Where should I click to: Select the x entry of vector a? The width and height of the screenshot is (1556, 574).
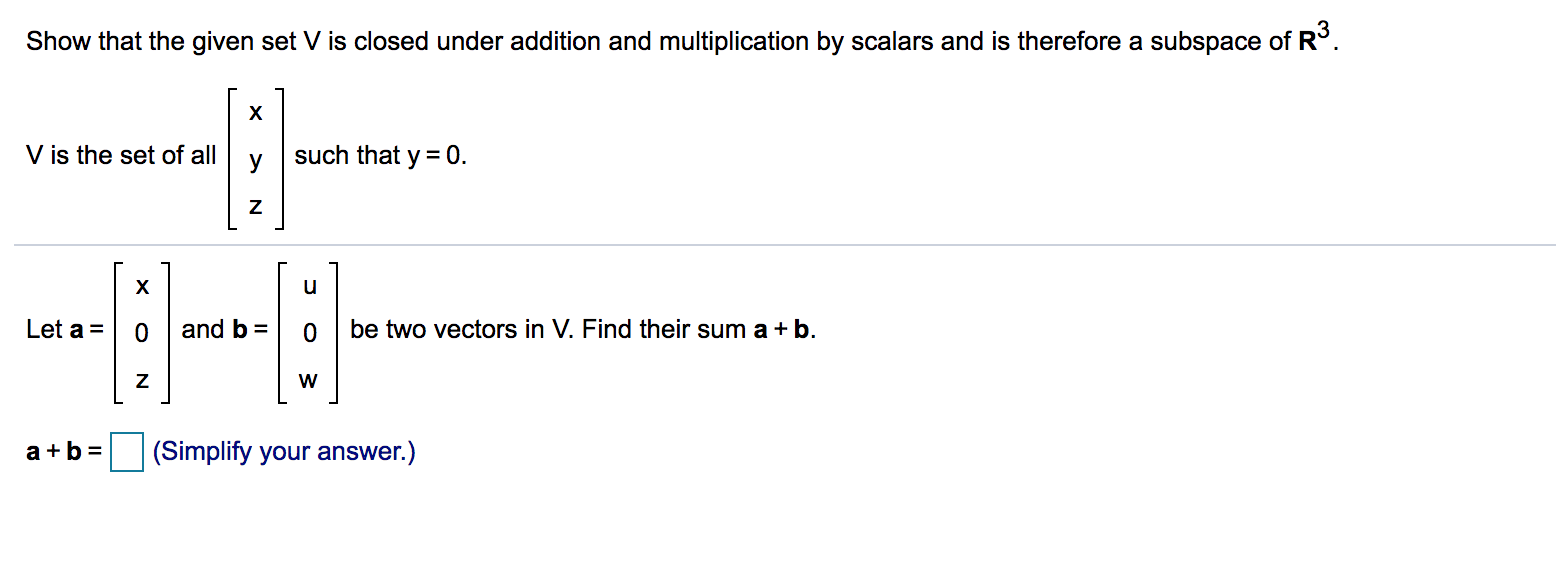142,287
